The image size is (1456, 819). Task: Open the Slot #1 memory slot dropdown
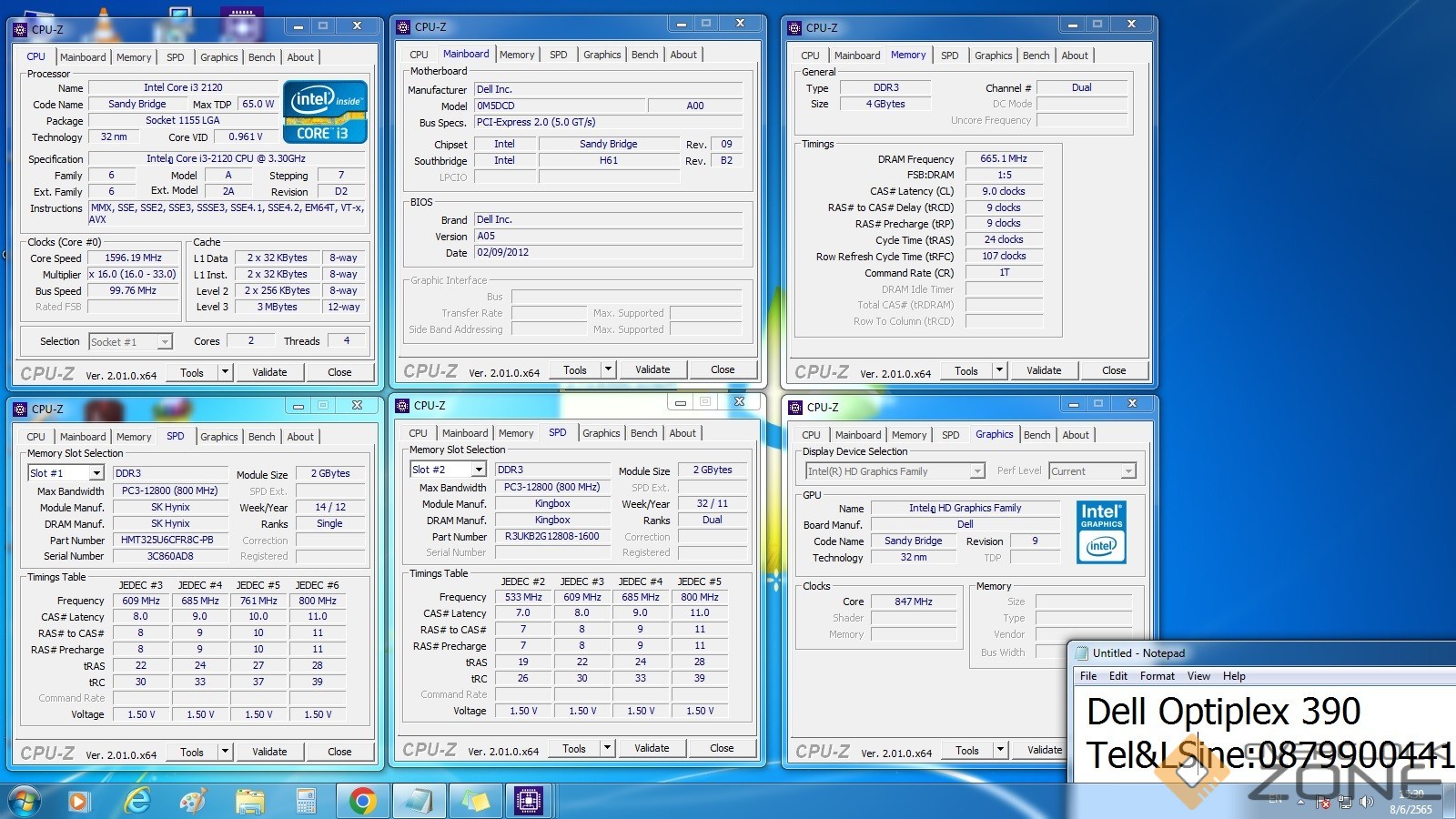(x=96, y=473)
